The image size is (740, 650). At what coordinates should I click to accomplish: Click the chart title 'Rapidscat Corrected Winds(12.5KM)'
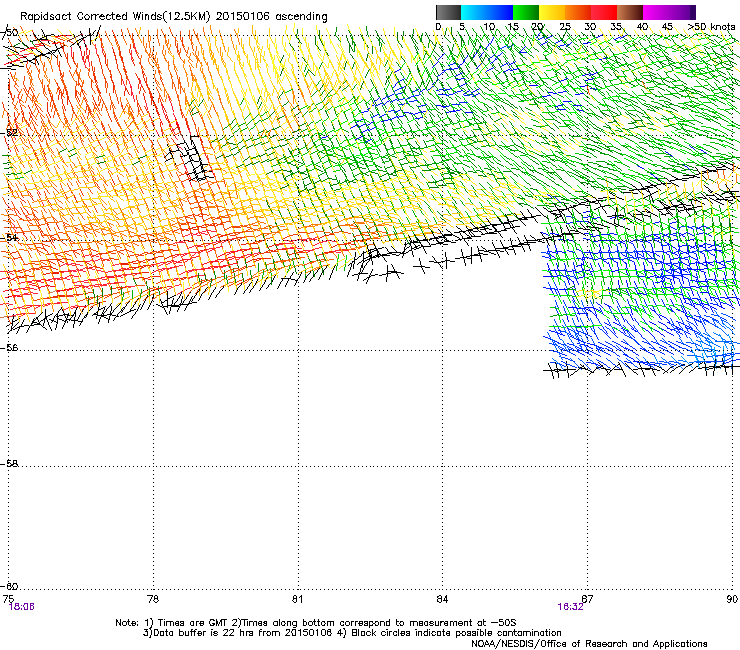pyautogui.click(x=115, y=16)
